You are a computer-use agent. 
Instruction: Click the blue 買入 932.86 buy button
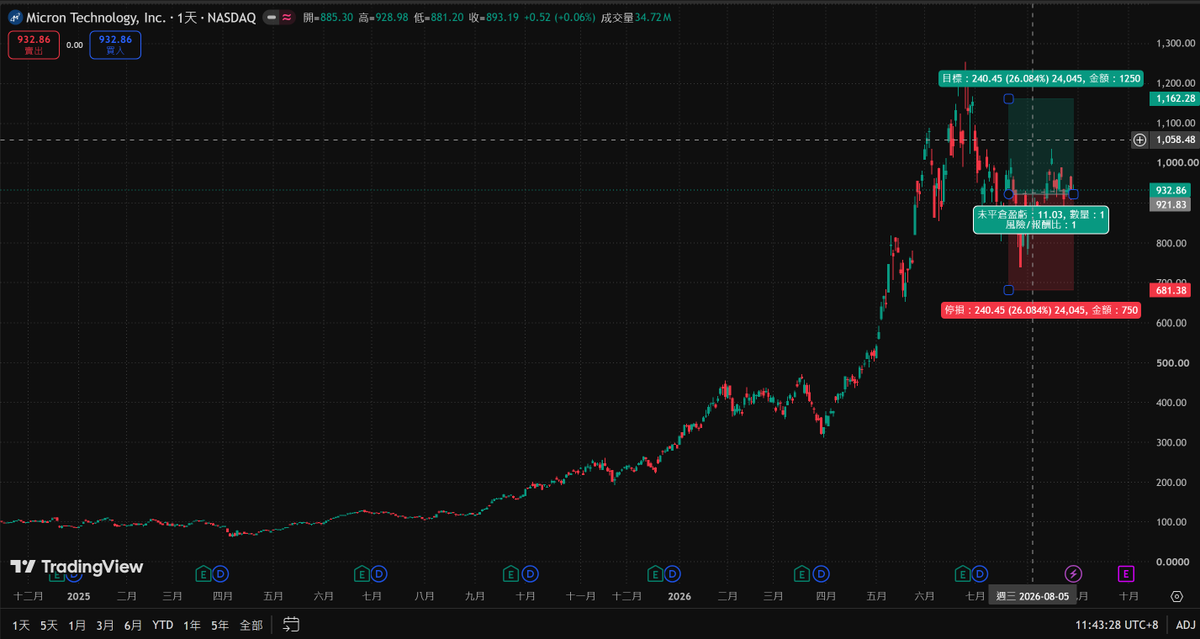click(x=115, y=45)
